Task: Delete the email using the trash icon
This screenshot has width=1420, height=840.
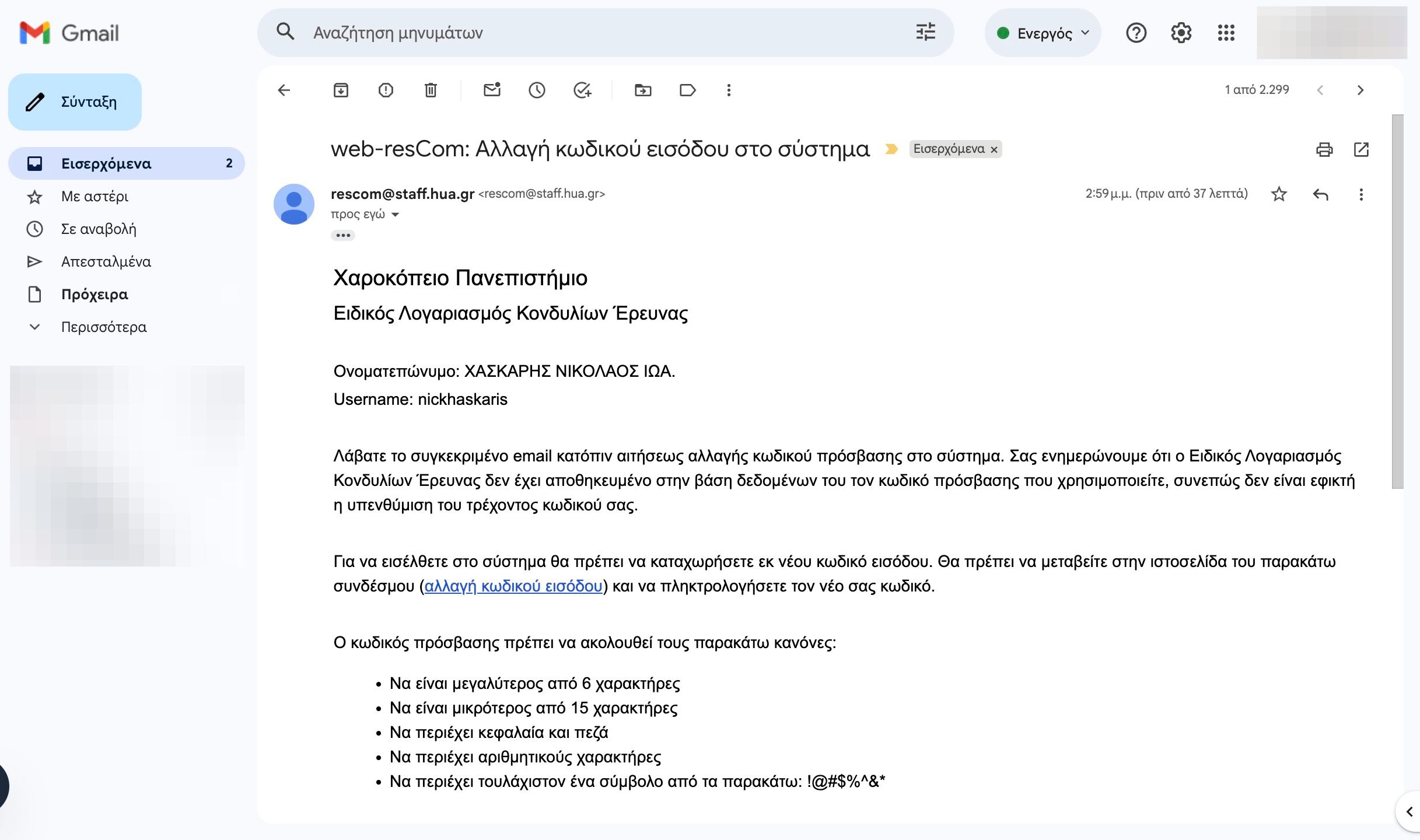Action: pos(431,90)
